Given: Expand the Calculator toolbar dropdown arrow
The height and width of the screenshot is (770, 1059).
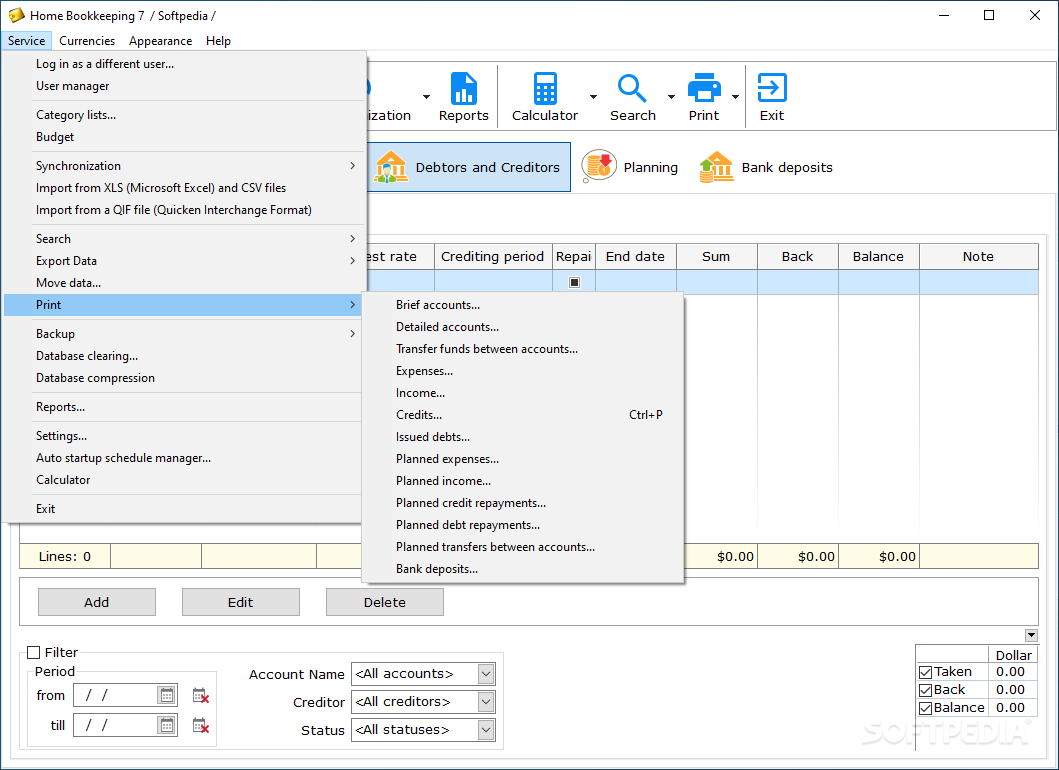Looking at the screenshot, I should coord(593,97).
